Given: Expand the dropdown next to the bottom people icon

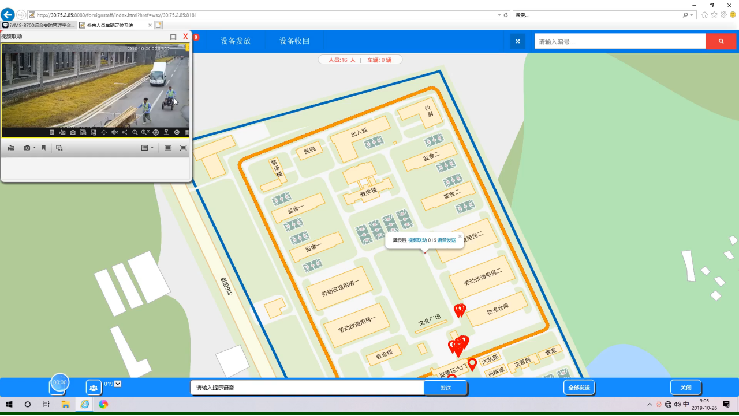Looking at the screenshot, I should [x=117, y=384].
